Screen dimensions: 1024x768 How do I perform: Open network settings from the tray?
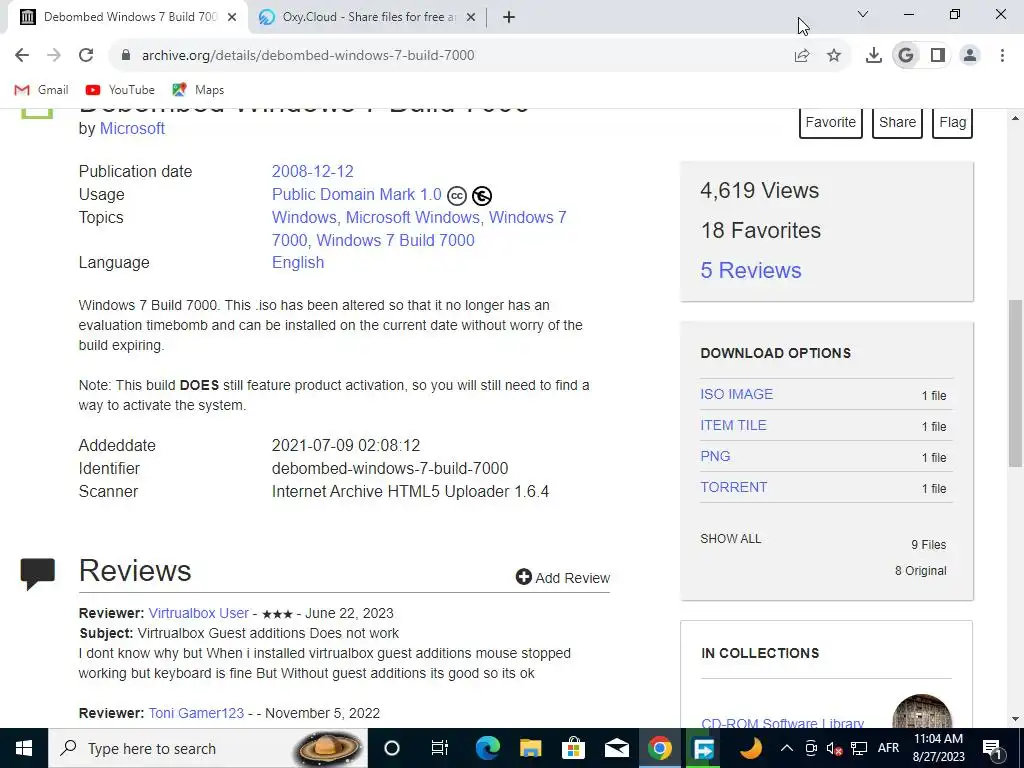pos(859,748)
